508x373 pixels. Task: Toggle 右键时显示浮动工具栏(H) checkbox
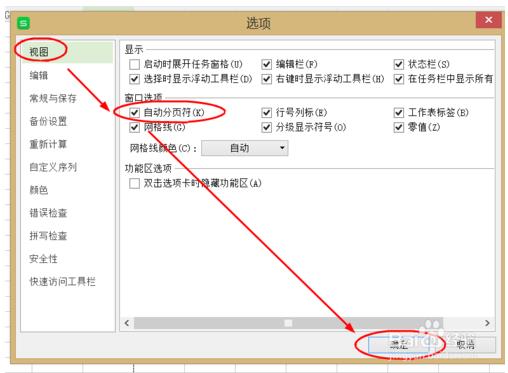266,79
